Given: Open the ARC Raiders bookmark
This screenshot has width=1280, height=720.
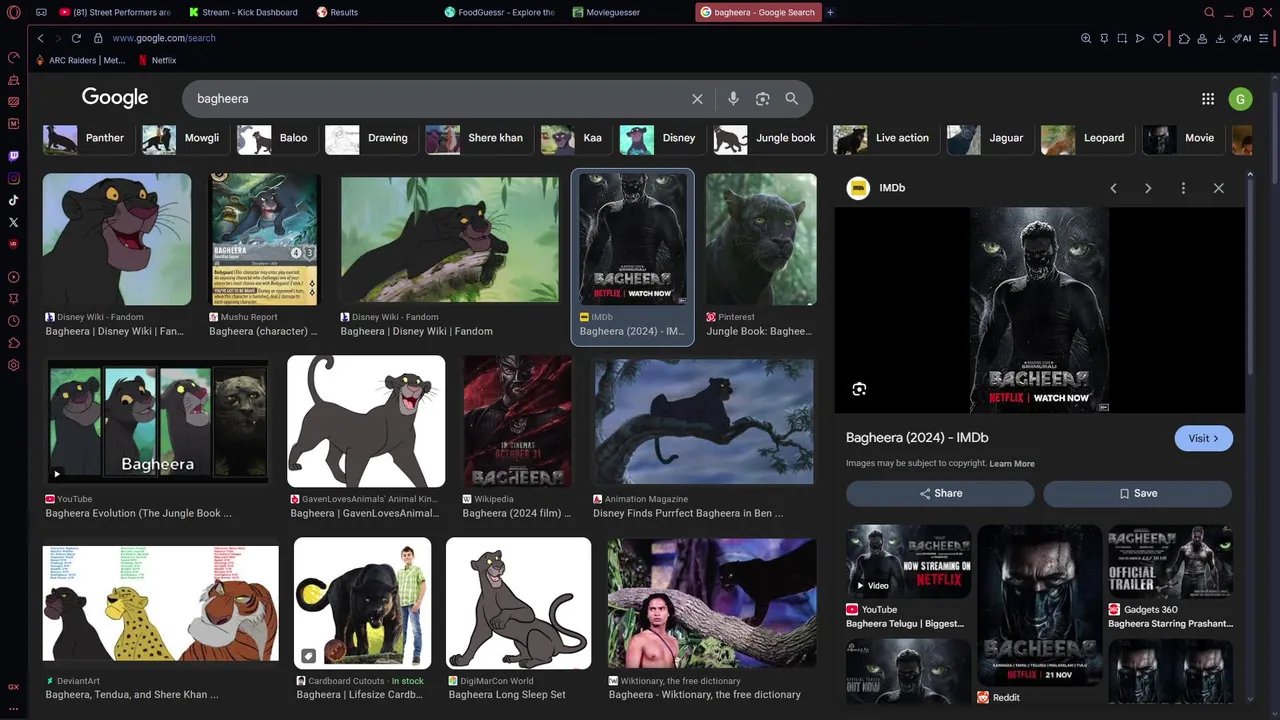Looking at the screenshot, I should (80, 60).
